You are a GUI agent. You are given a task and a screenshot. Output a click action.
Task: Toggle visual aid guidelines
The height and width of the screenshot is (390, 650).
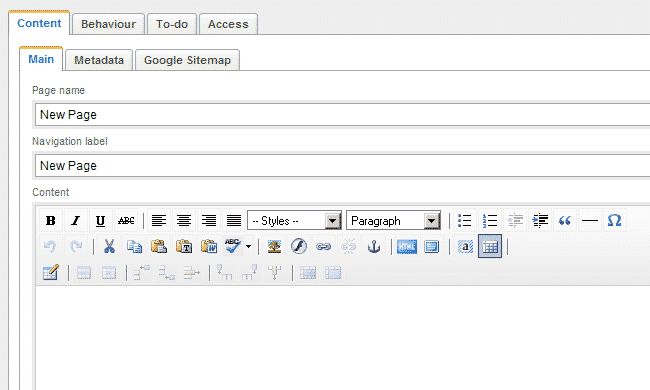coord(490,247)
